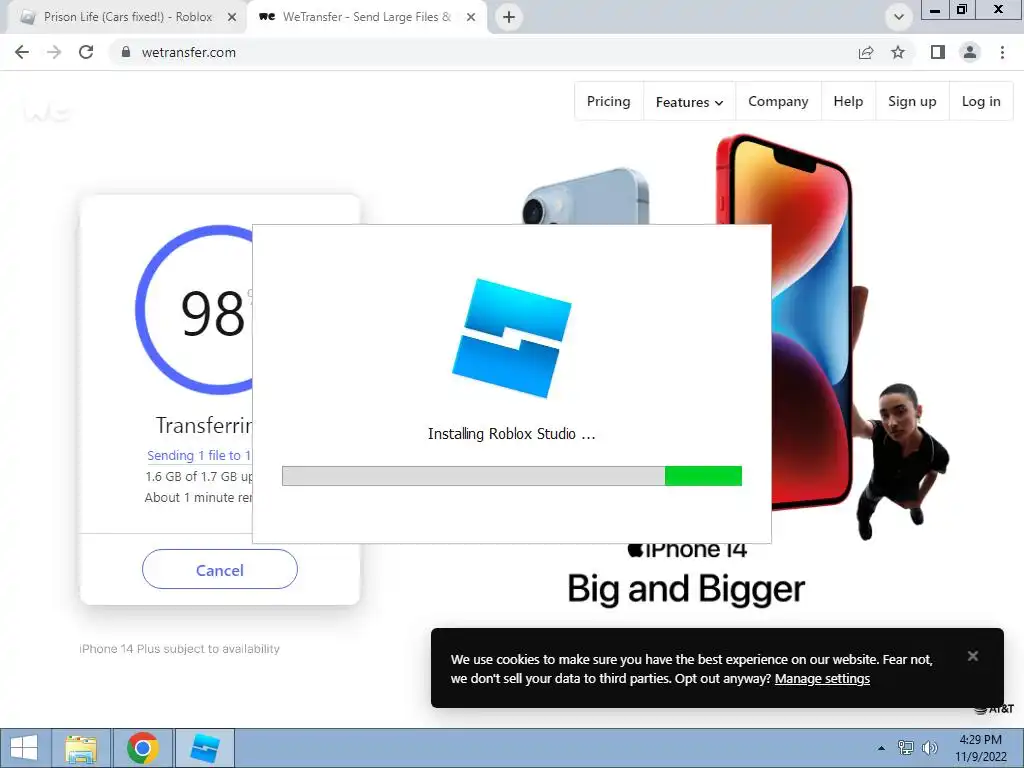Cancel the file transfer

[219, 569]
